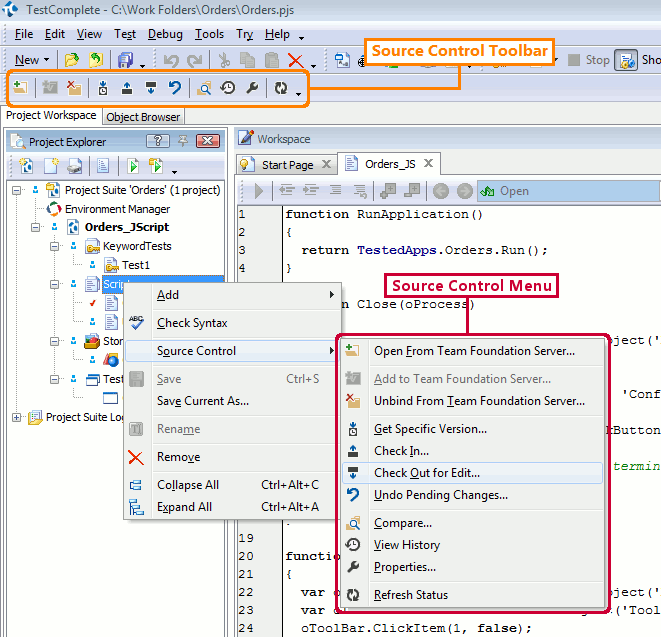
Task: Select Check Out for Edit menu item
Action: (x=427, y=473)
